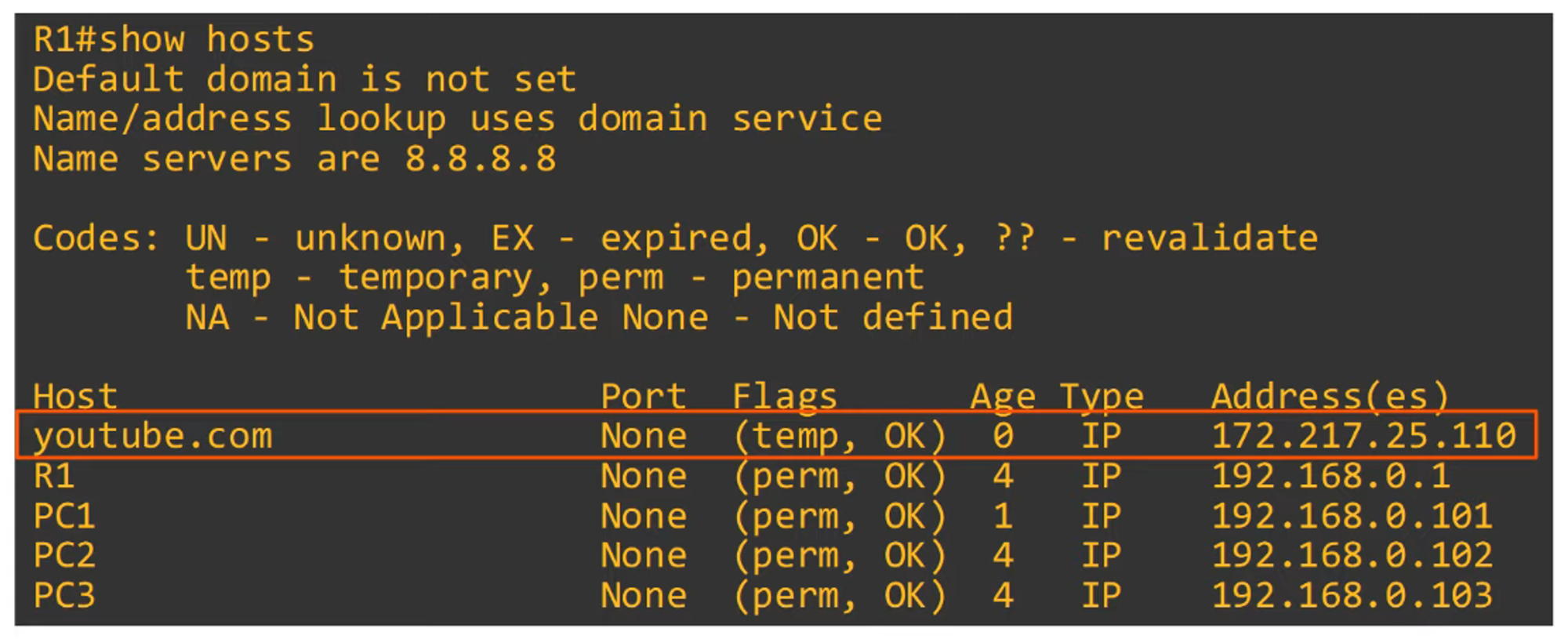Click the 'Age' column header
The height and width of the screenshot is (639, 1568).
(x=1002, y=396)
